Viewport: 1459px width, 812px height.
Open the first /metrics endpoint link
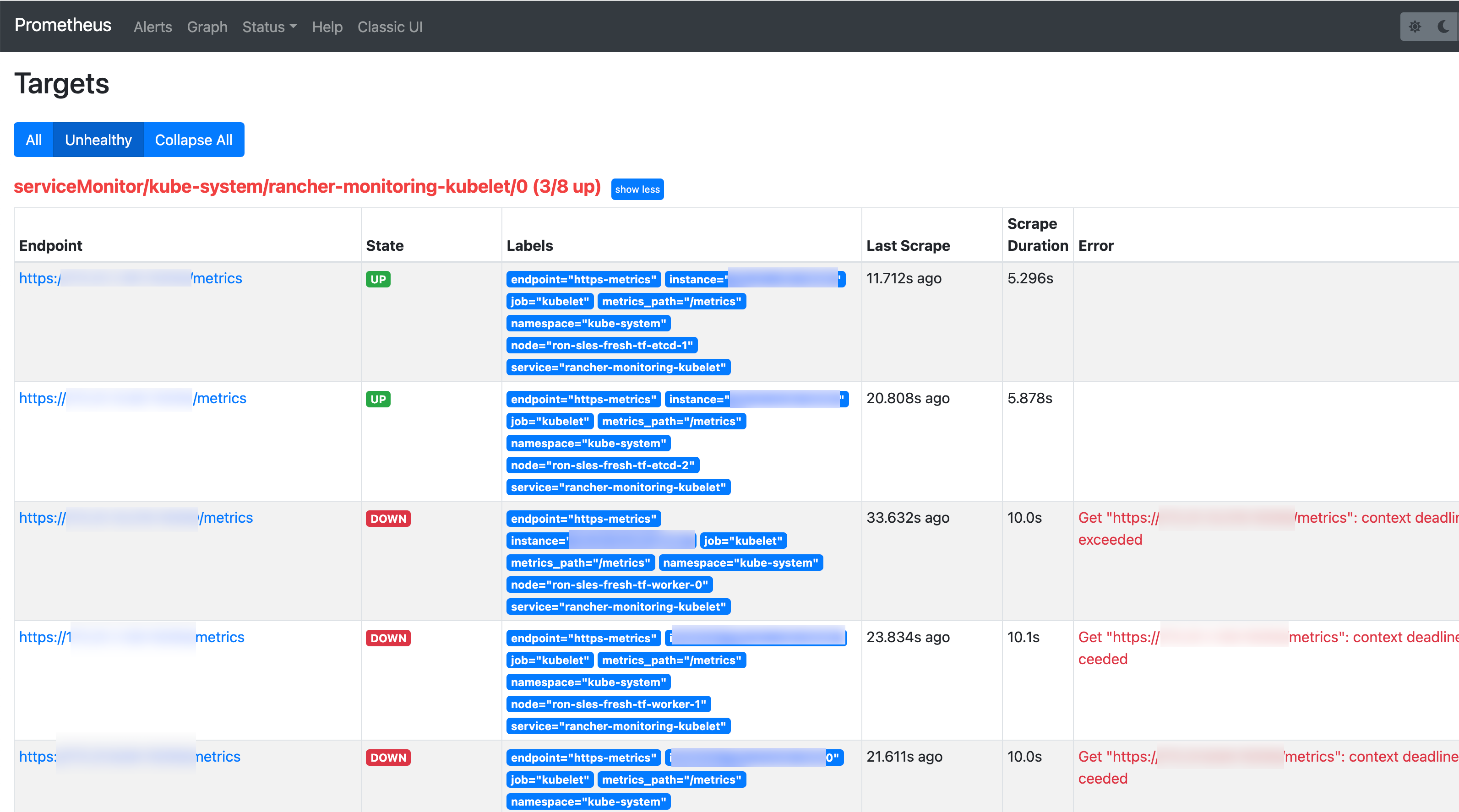(x=130, y=278)
